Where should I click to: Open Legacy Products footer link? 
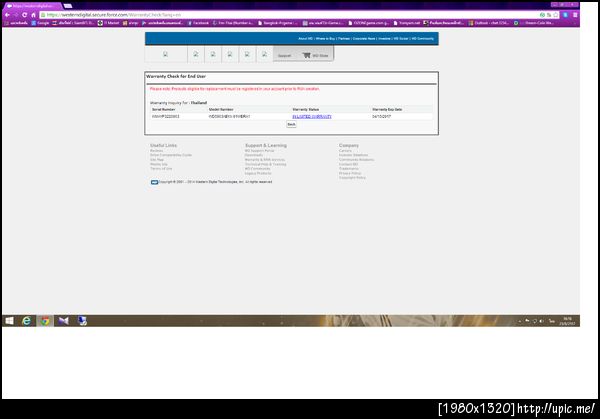click(258, 173)
